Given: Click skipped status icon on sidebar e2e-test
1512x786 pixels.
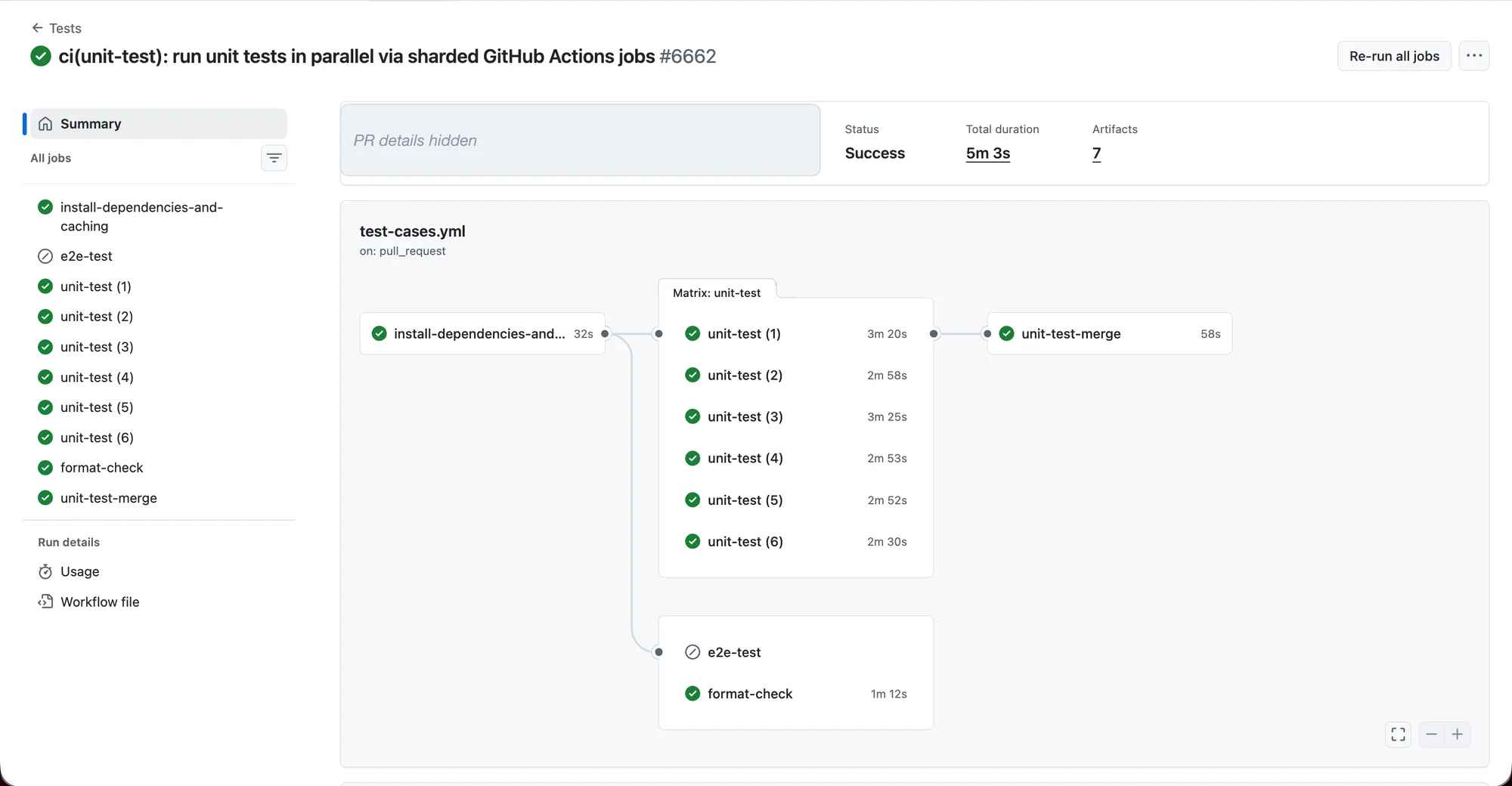Looking at the screenshot, I should click(45, 256).
